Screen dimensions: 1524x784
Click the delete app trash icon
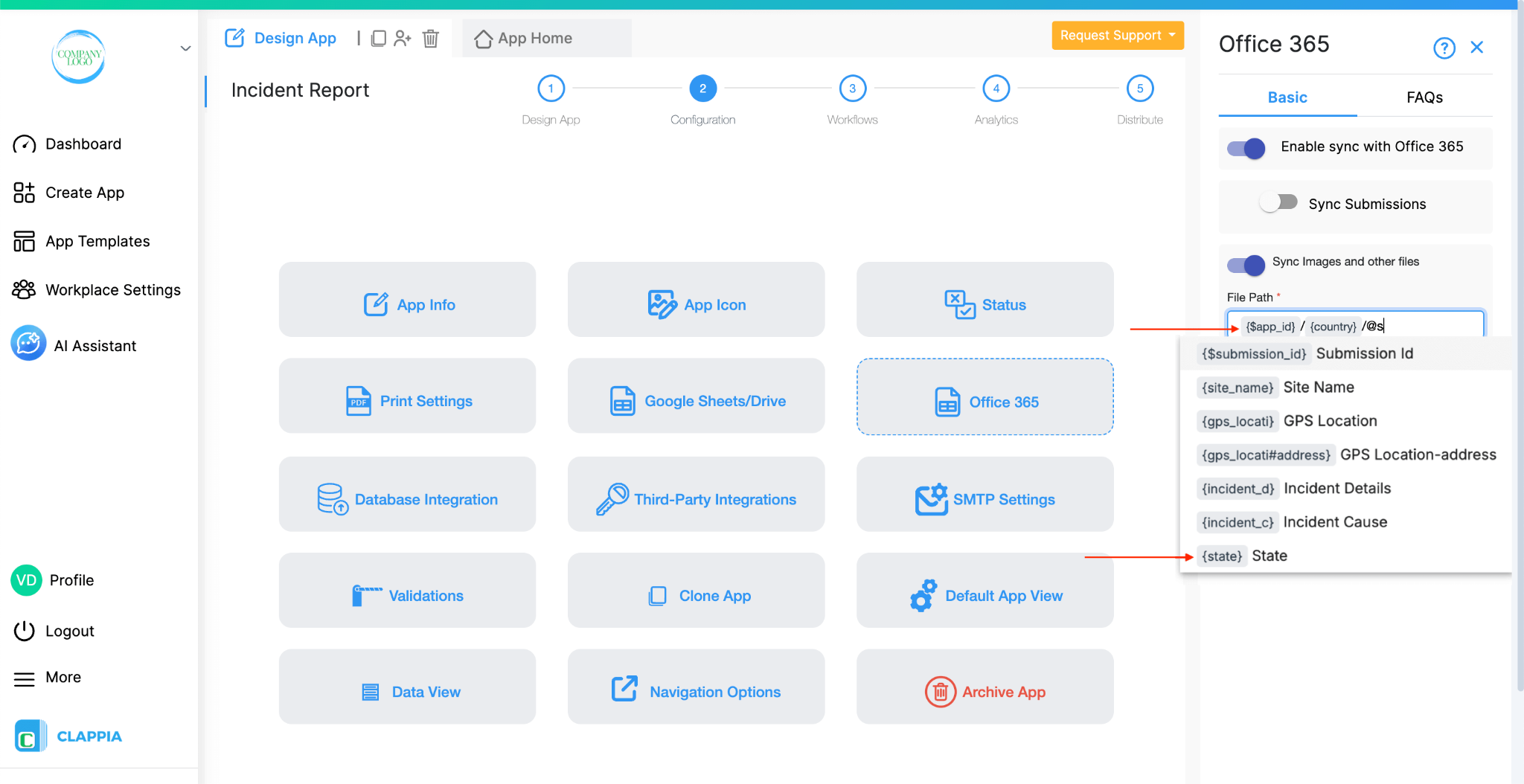coord(431,39)
